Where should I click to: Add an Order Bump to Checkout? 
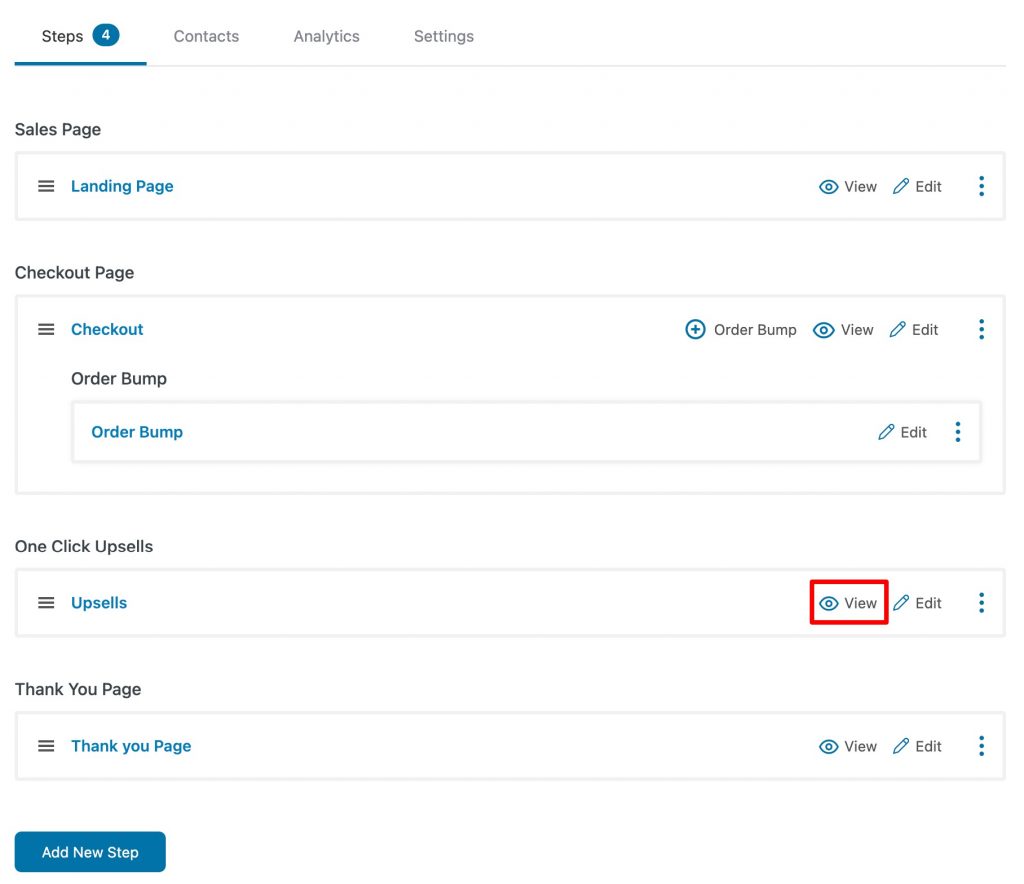pyautogui.click(x=741, y=330)
